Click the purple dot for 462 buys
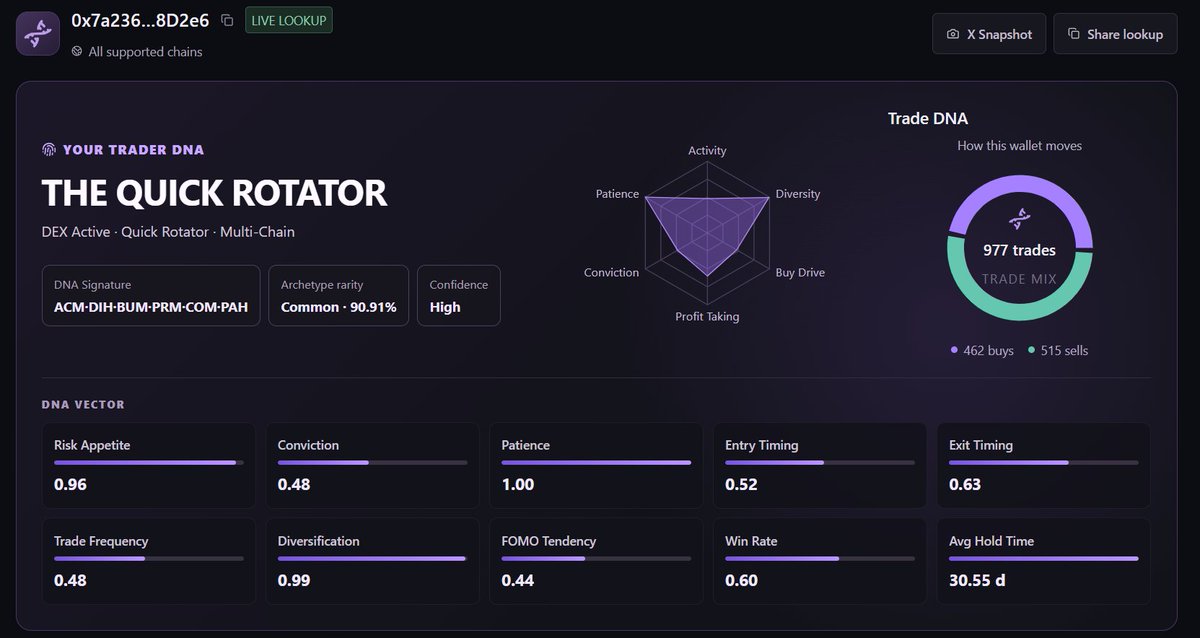 [954, 351]
